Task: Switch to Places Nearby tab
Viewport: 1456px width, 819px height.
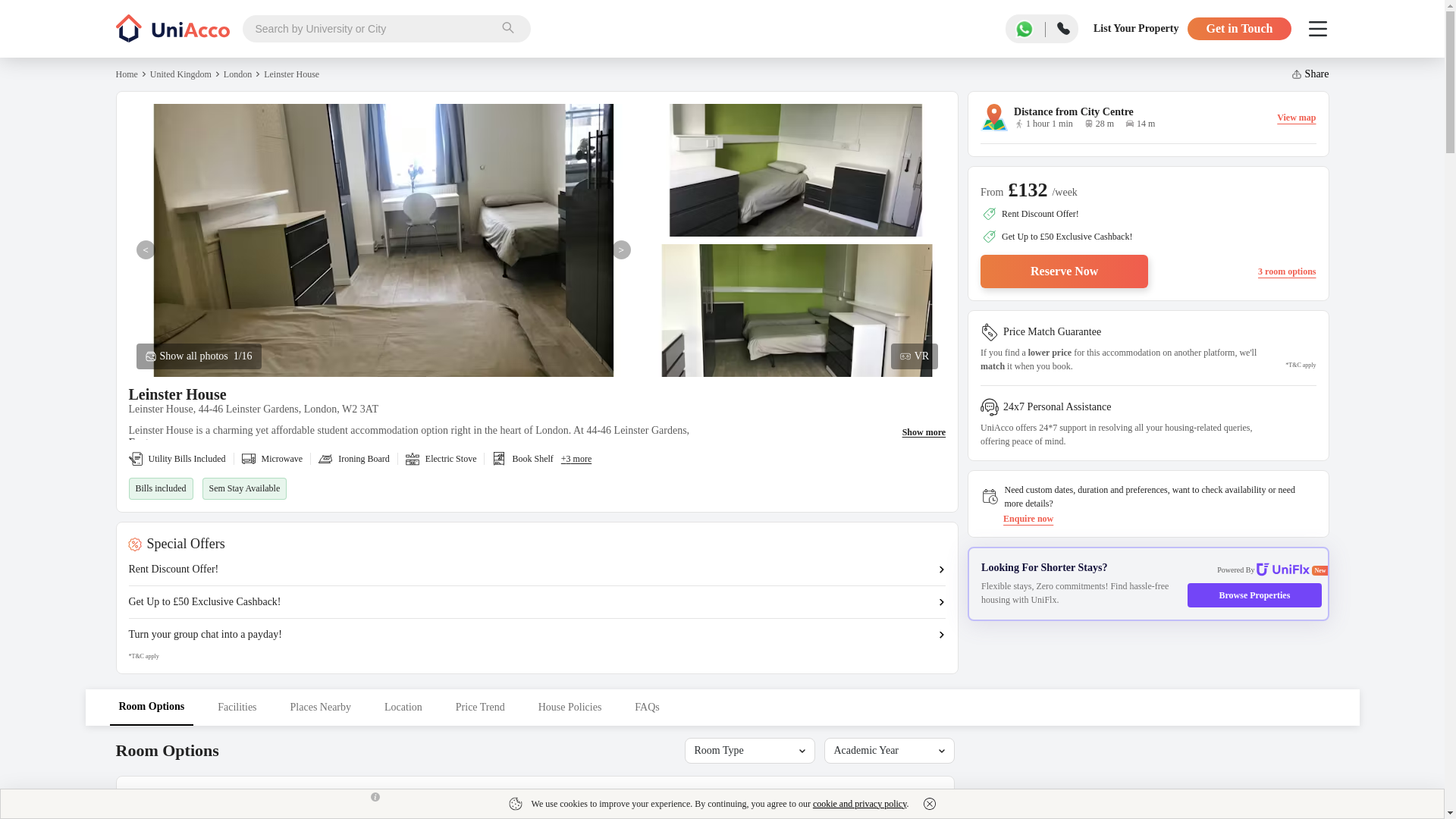Action: point(320,708)
